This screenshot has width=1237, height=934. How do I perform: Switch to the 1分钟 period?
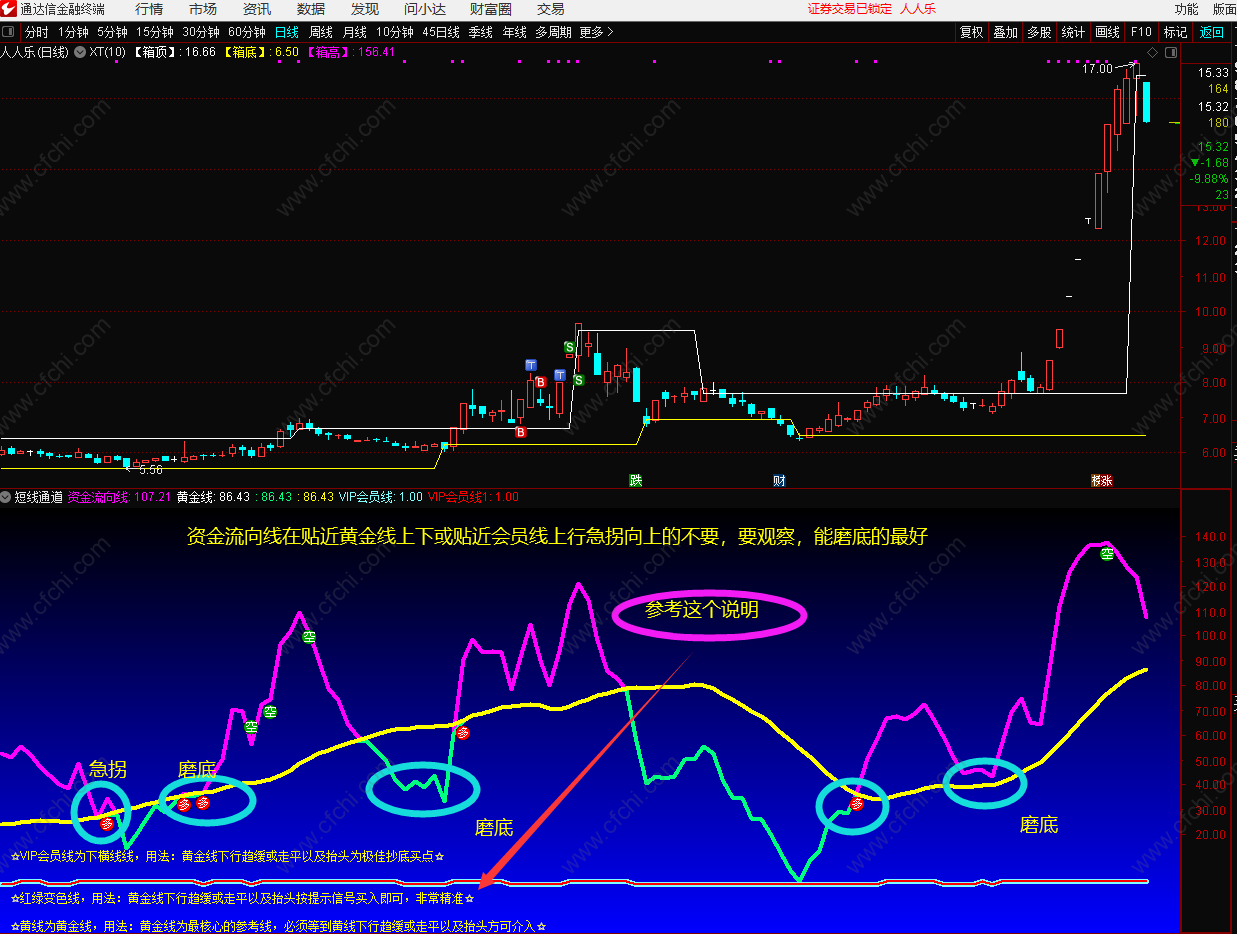point(73,32)
